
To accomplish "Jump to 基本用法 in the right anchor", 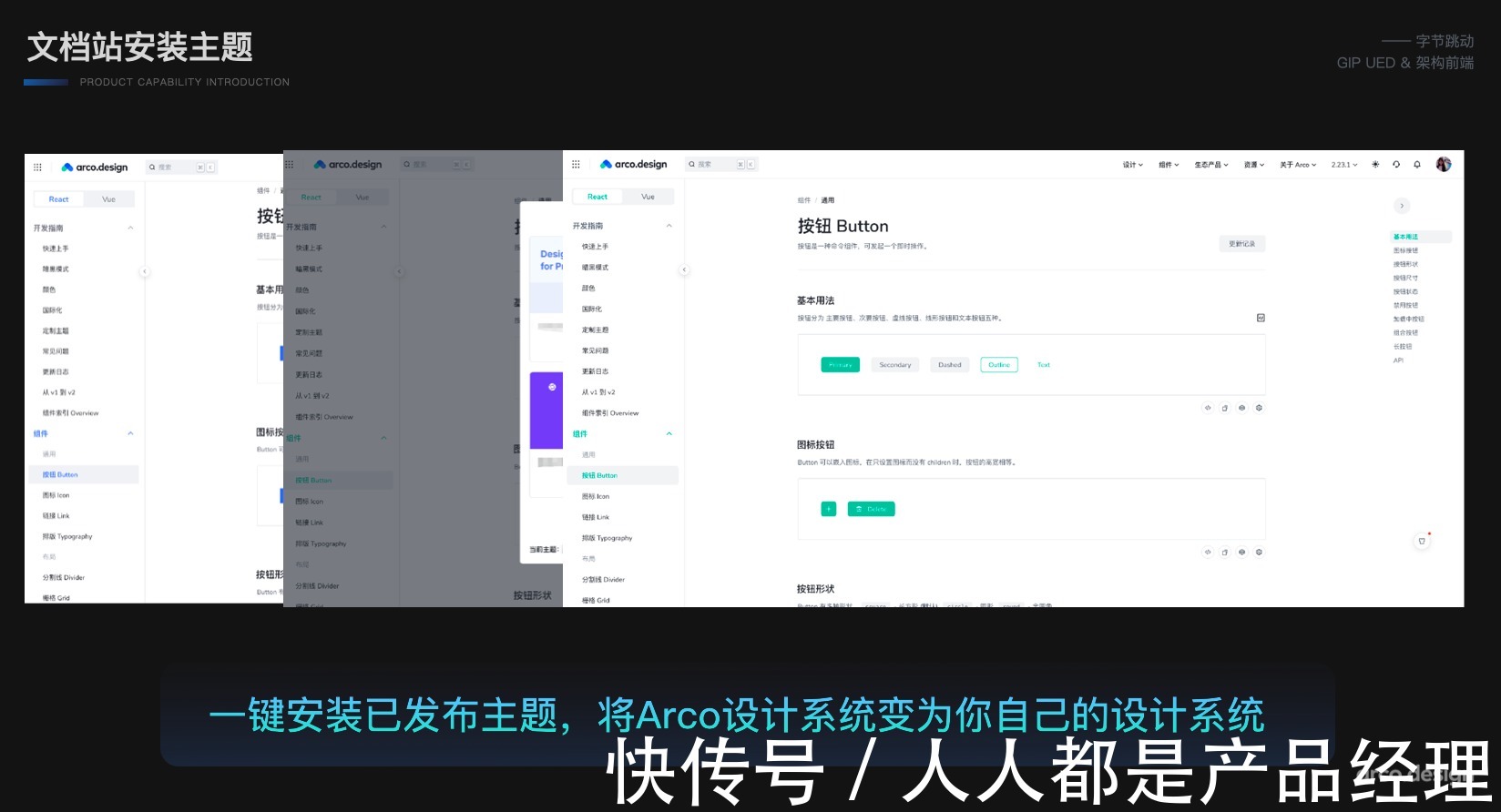I will pos(1406,237).
